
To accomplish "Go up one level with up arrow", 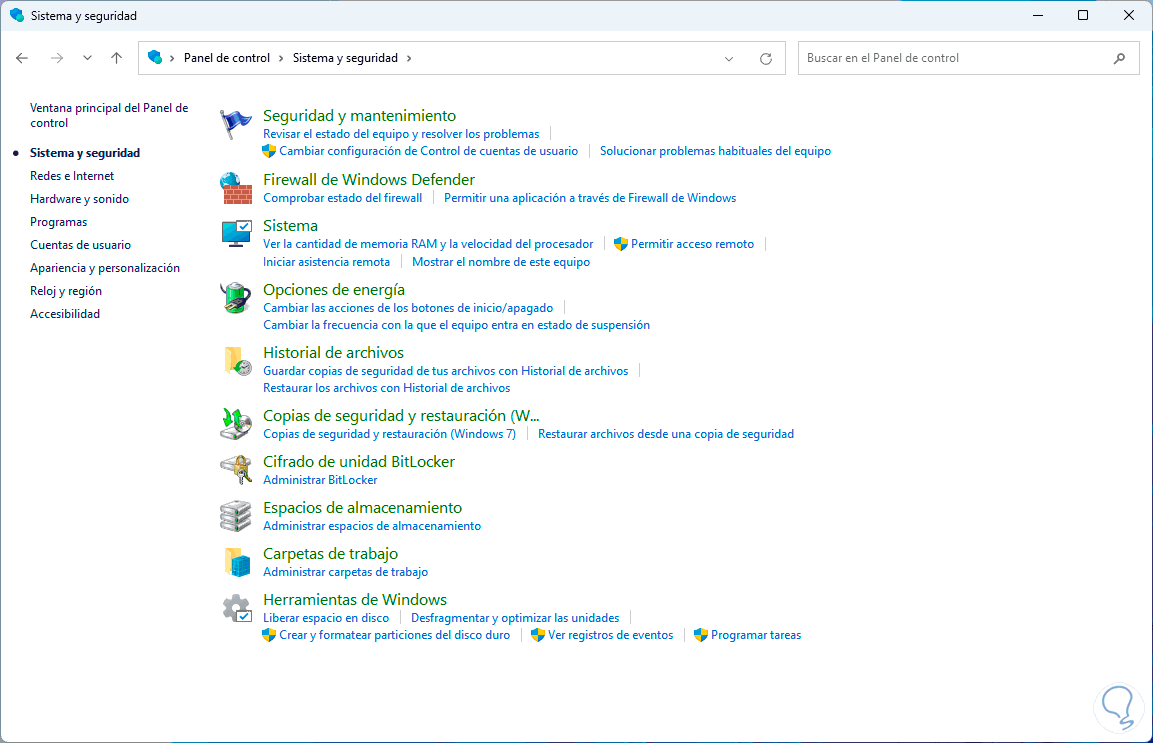I will pos(116,58).
